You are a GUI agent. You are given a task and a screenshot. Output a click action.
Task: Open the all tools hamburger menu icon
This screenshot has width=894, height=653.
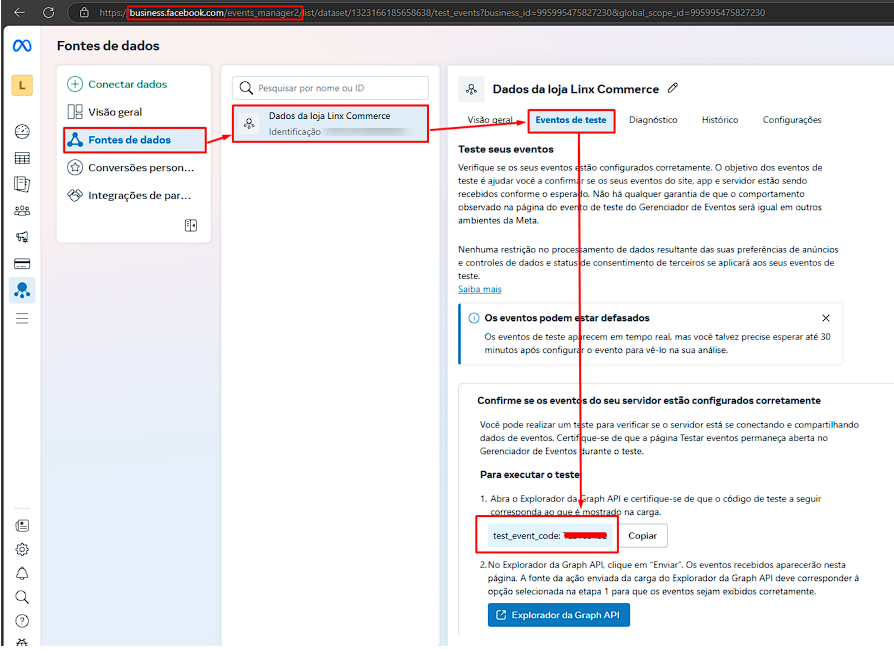tap(22, 318)
